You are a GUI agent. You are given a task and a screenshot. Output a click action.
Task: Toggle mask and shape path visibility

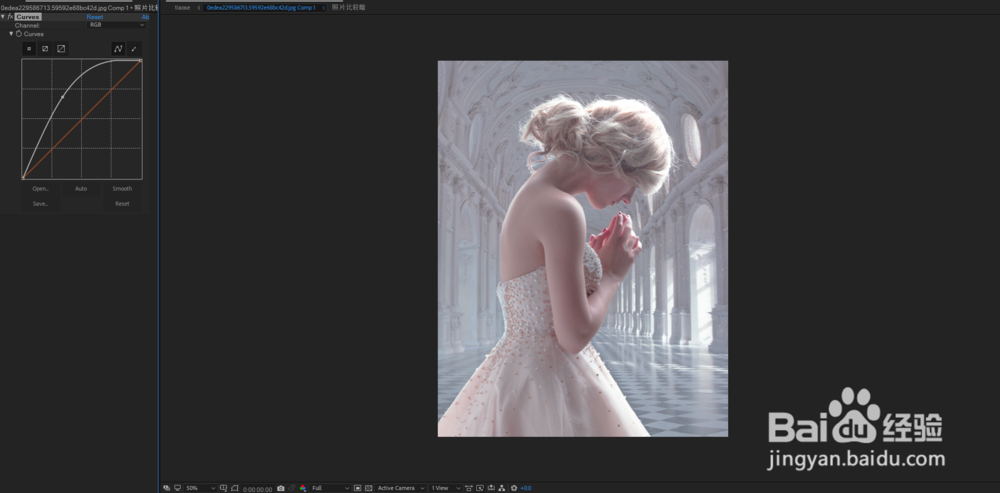235,488
